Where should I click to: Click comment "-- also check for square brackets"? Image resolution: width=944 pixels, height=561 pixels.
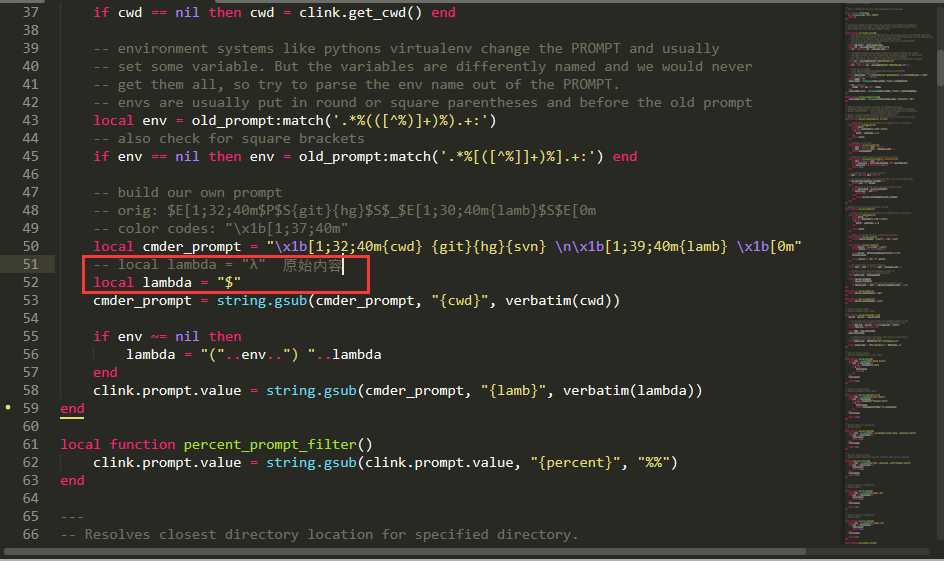pos(229,138)
